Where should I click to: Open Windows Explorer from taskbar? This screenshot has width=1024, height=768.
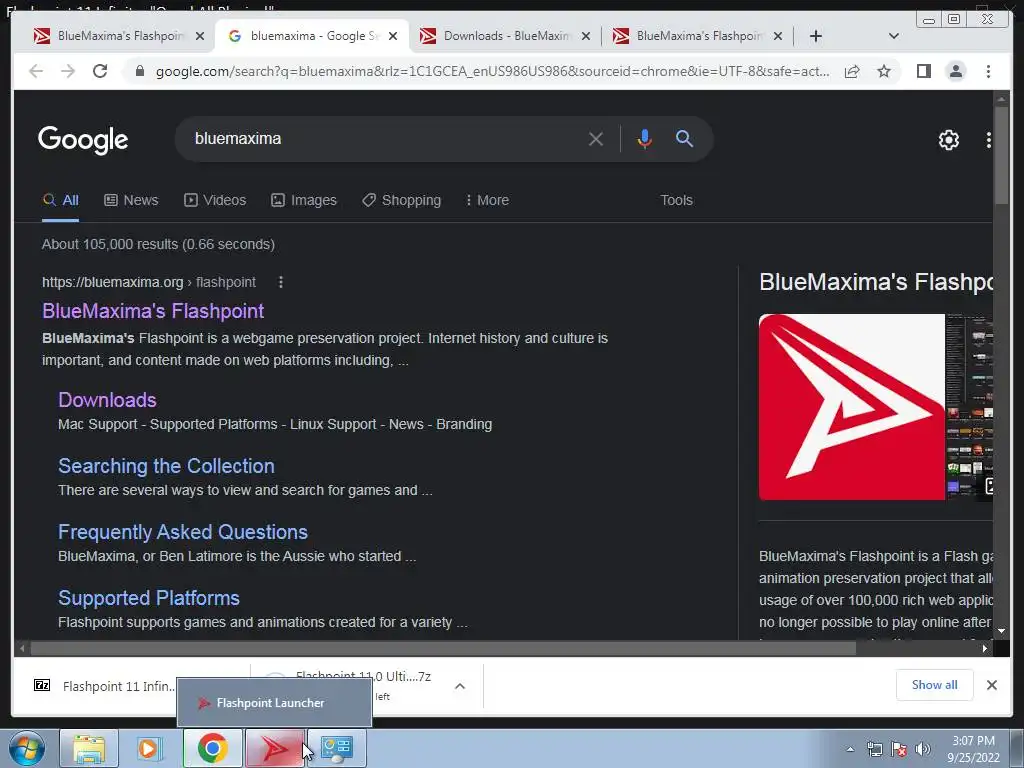[89, 748]
